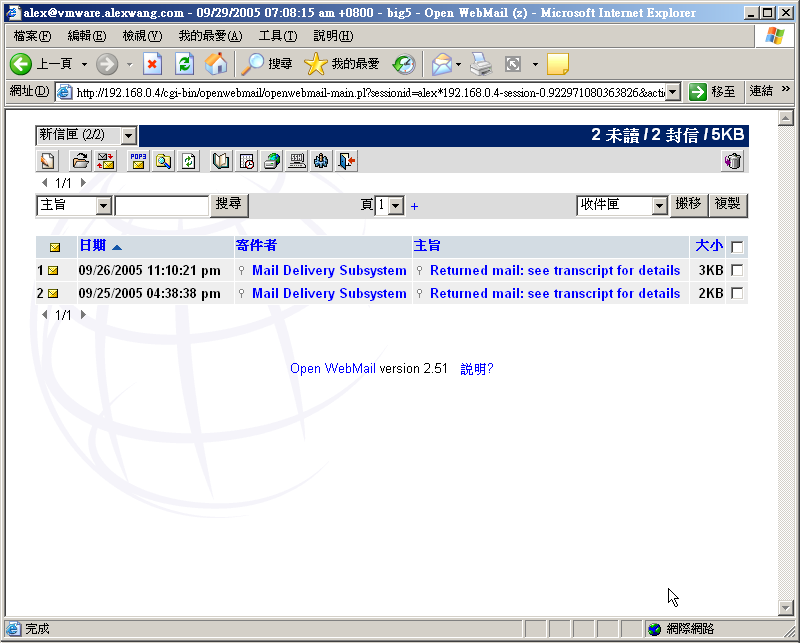The image size is (800, 643).
Task: Click the webmail refresh folder icon
Action: [x=188, y=161]
